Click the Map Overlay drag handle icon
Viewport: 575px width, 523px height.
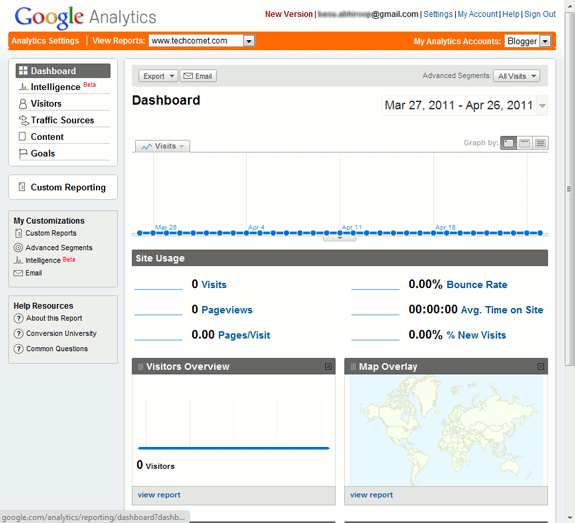point(353,366)
